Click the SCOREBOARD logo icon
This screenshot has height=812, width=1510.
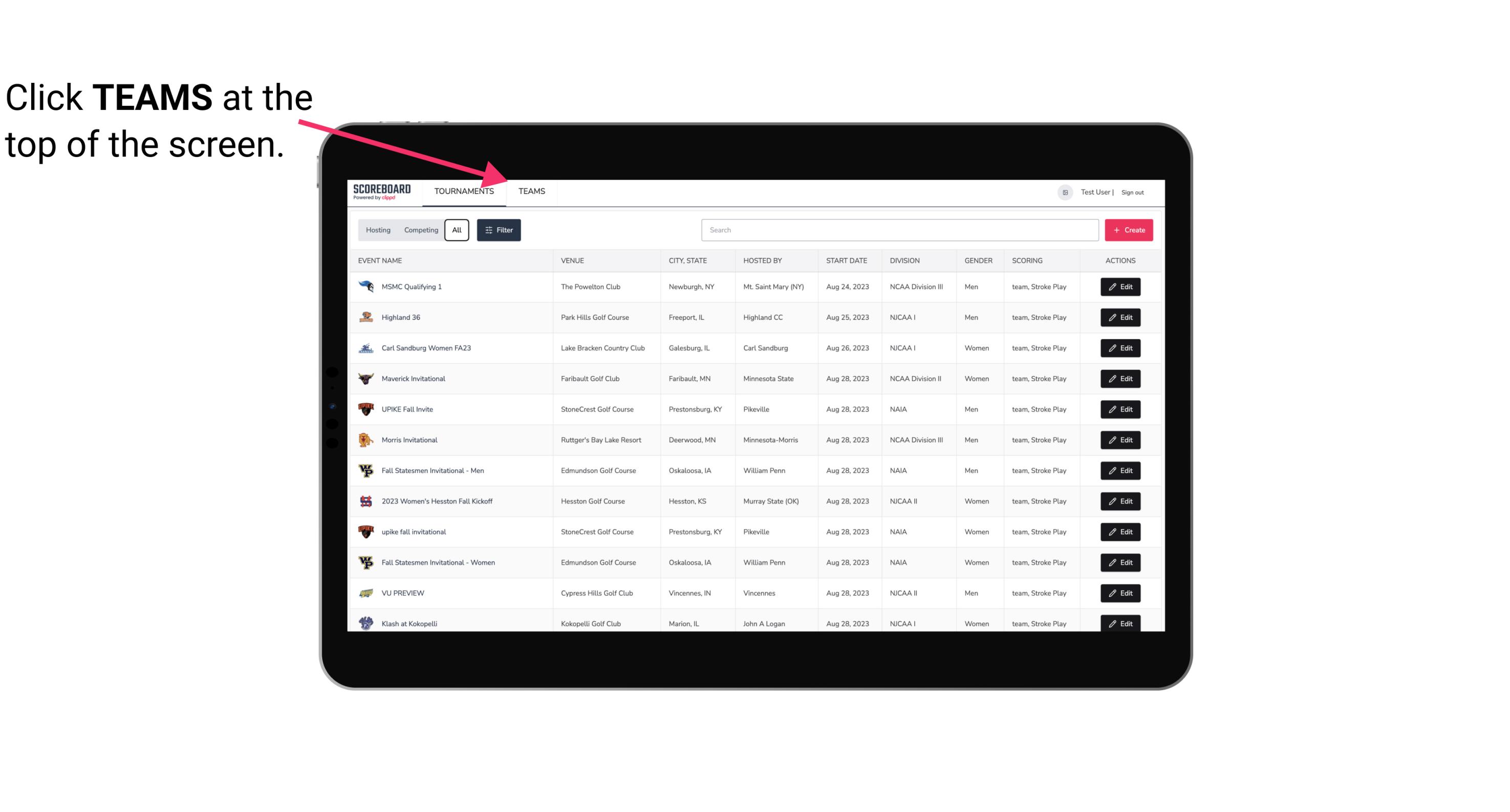[380, 190]
